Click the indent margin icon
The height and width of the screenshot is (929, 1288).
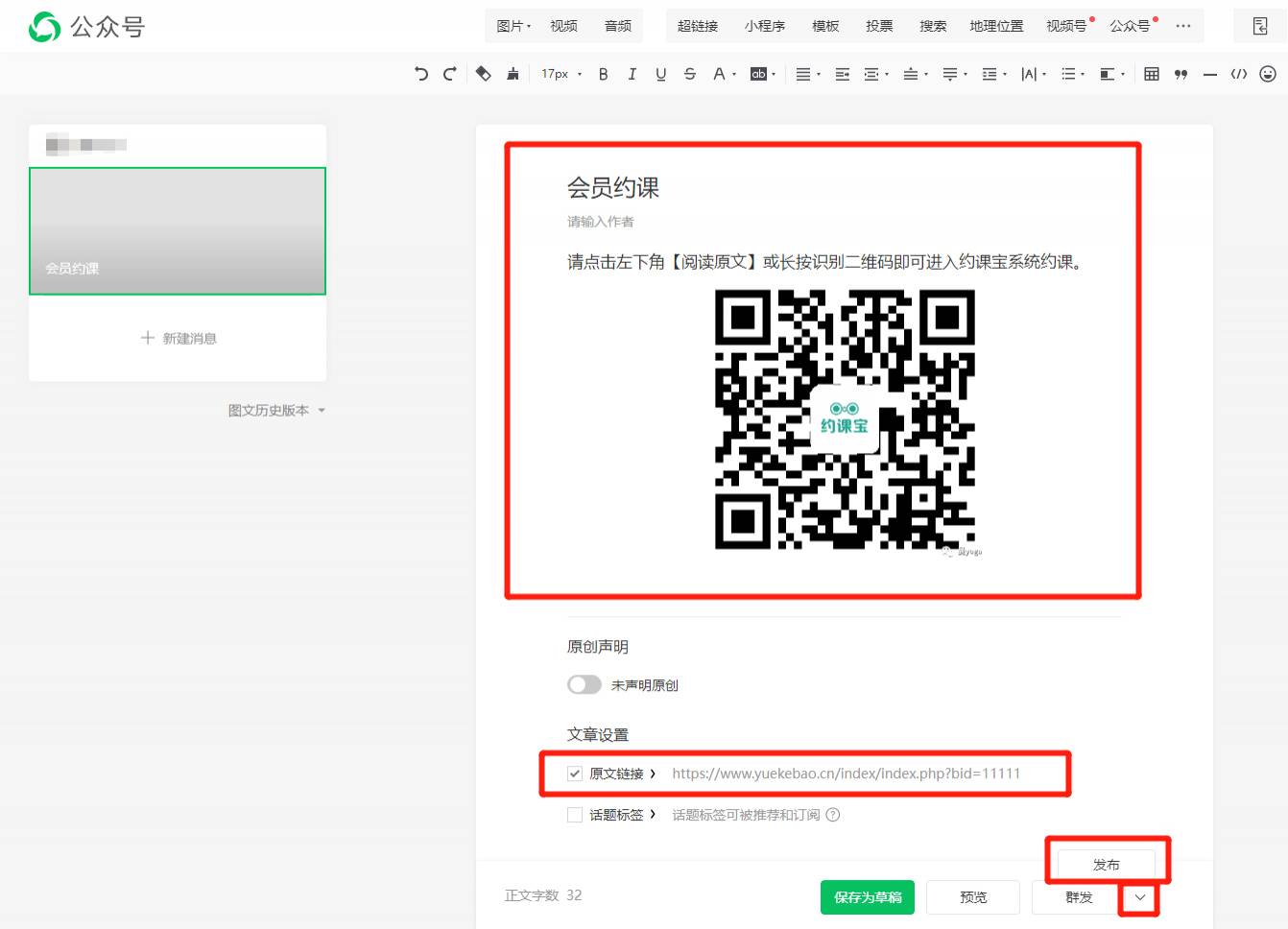click(x=871, y=74)
